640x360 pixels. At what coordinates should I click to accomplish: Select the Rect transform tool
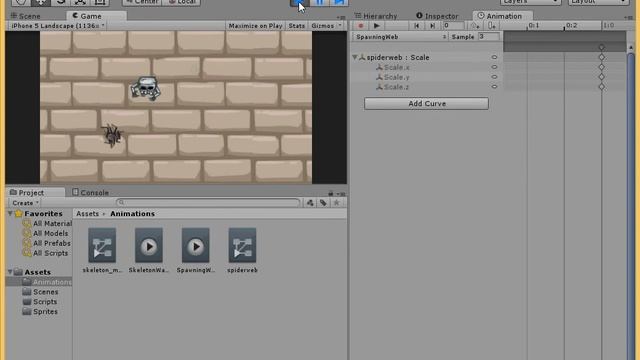tap(100, 2)
